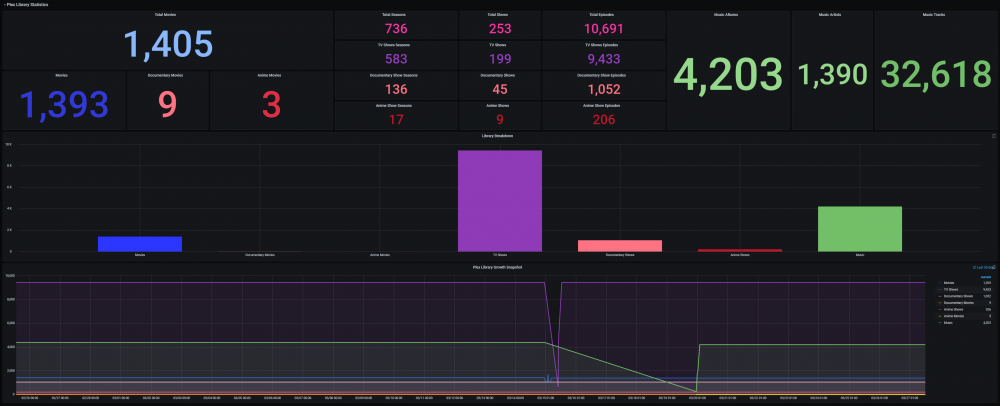
Task: Click the Anime Movies value 3
Action: pos(271,105)
